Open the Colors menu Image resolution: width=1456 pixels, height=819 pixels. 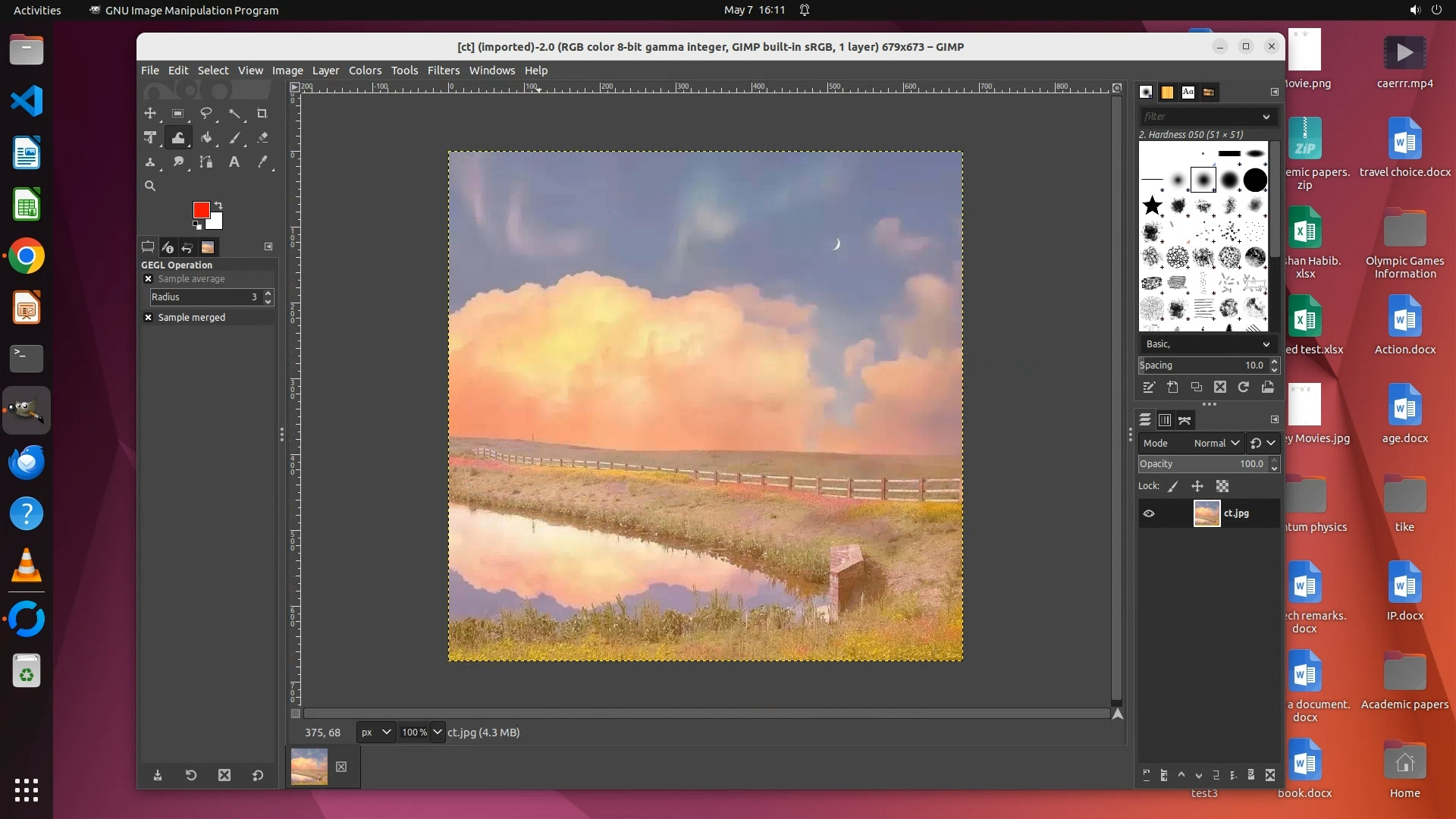(x=365, y=71)
